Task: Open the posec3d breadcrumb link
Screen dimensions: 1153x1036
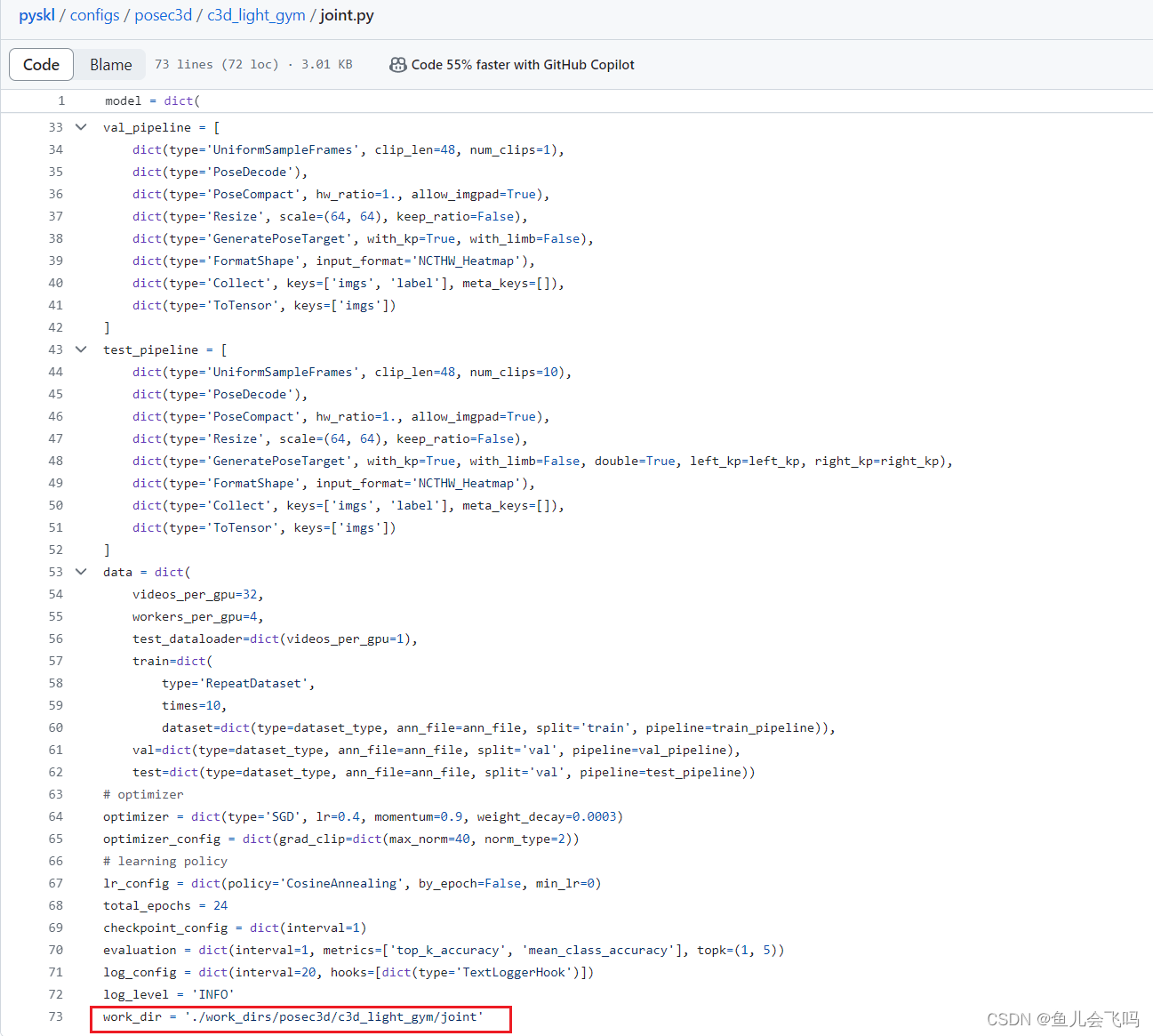Action: (x=164, y=15)
